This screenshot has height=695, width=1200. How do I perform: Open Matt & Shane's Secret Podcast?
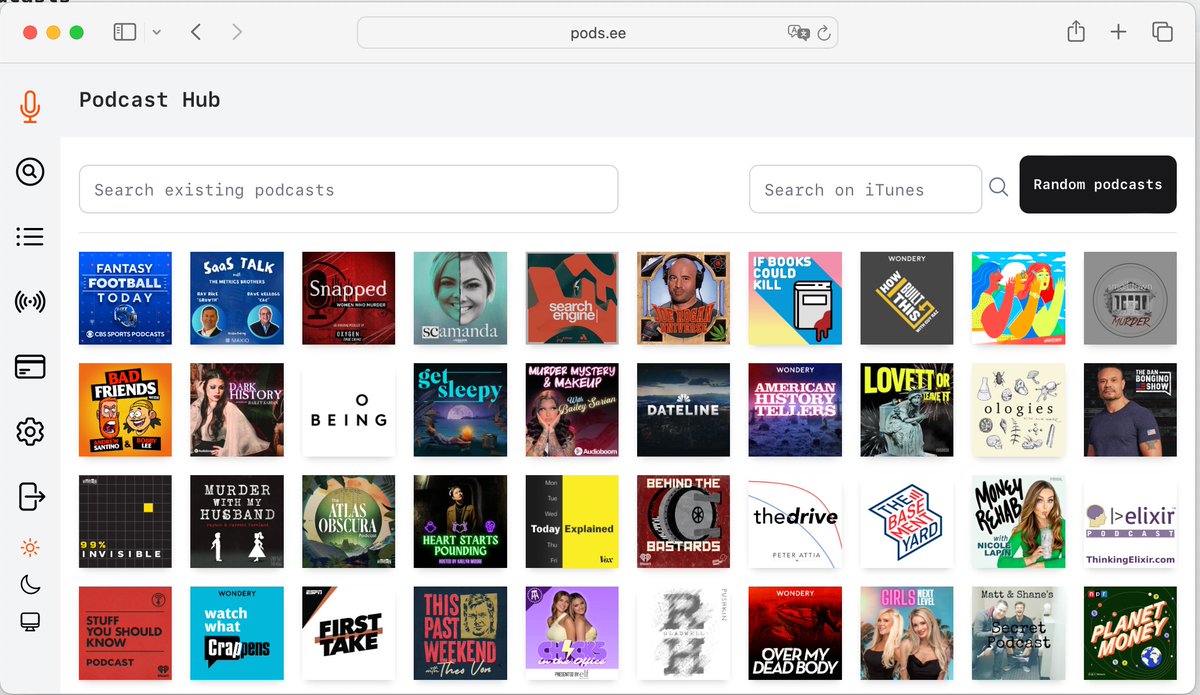[x=1019, y=633]
